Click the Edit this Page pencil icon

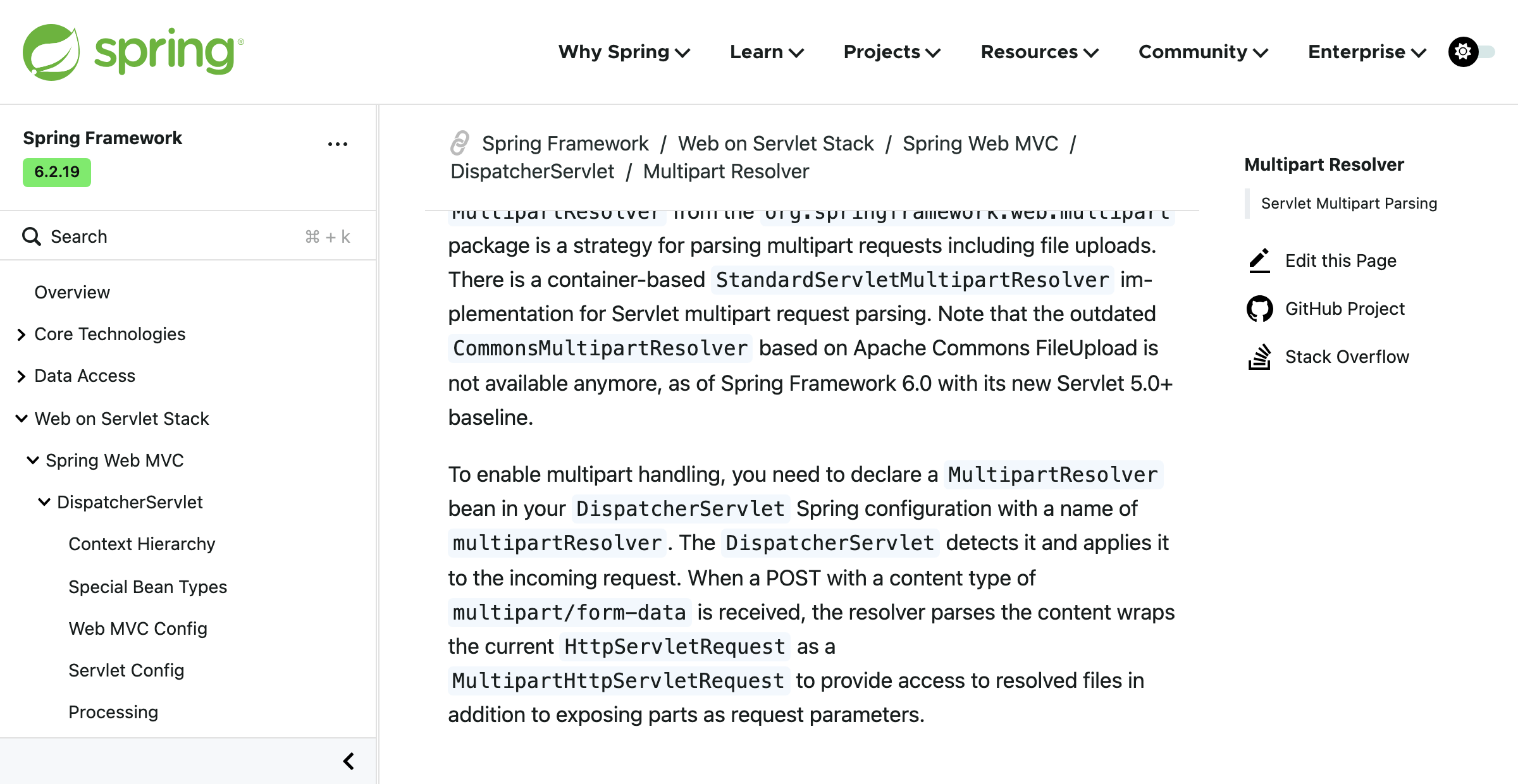[1259, 260]
